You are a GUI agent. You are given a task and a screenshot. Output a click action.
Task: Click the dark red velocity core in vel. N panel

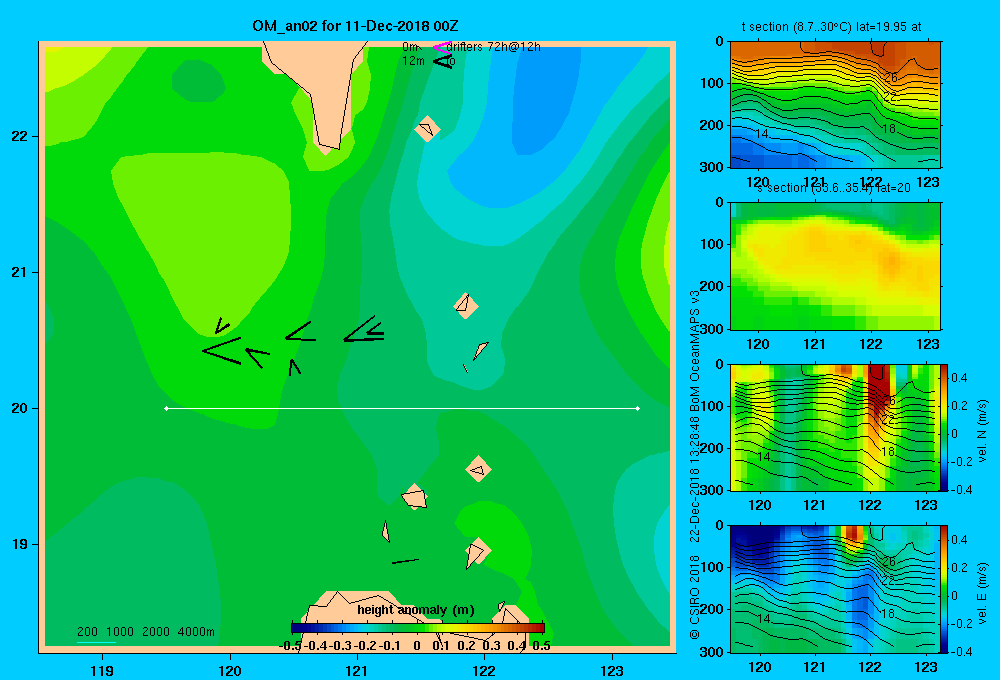click(x=880, y=386)
